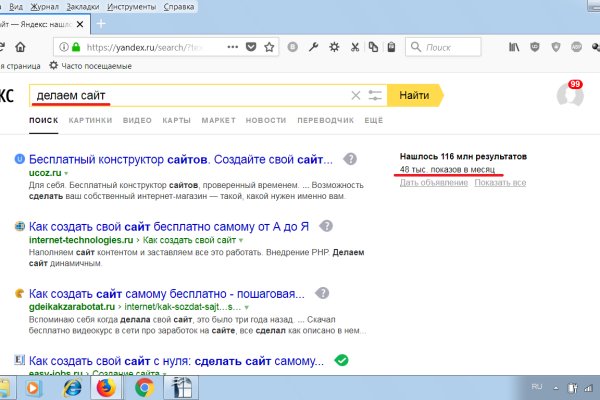600x400 pixels.
Task: Click the green padlock site security icon
Action: coord(75,47)
